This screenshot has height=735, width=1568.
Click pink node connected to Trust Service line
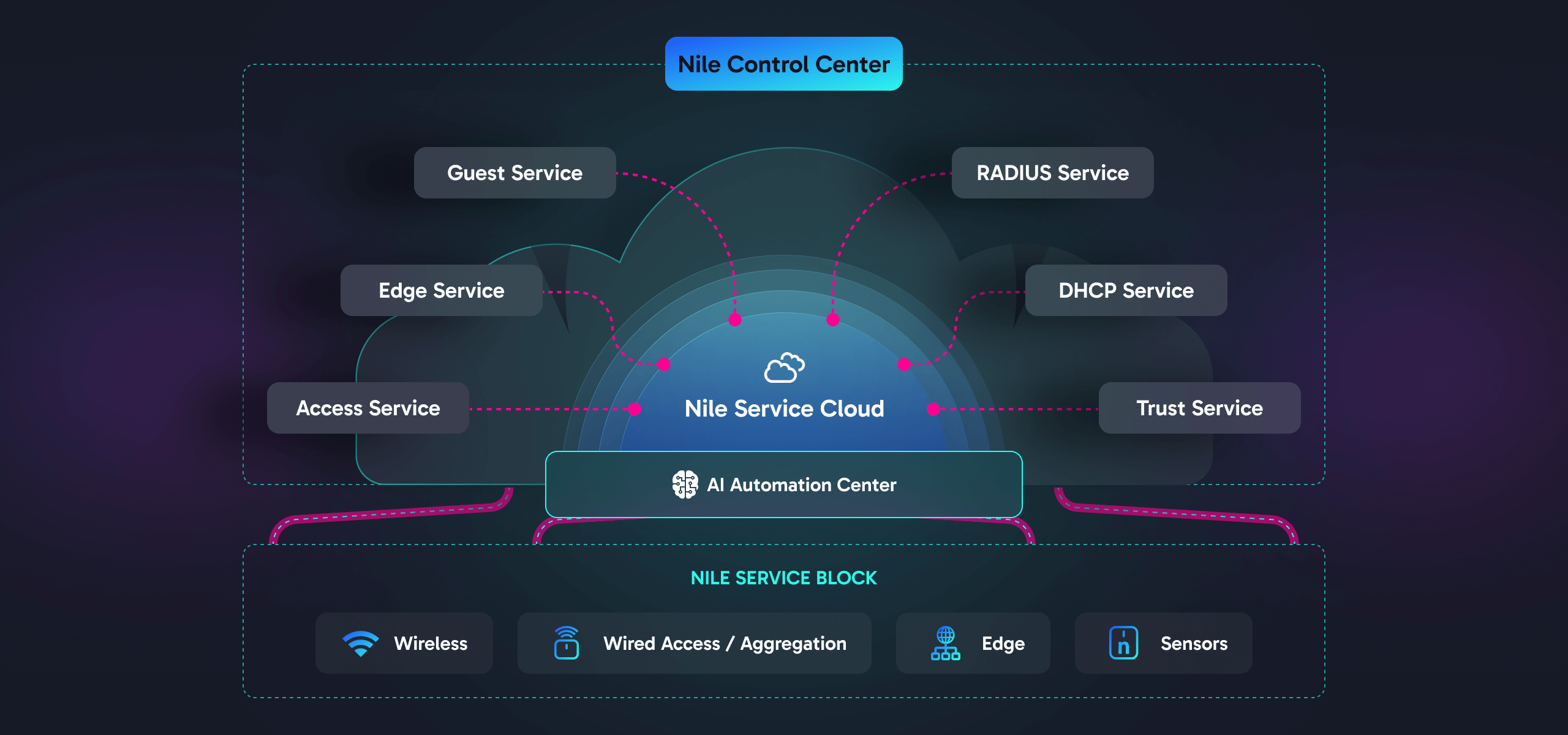933,409
